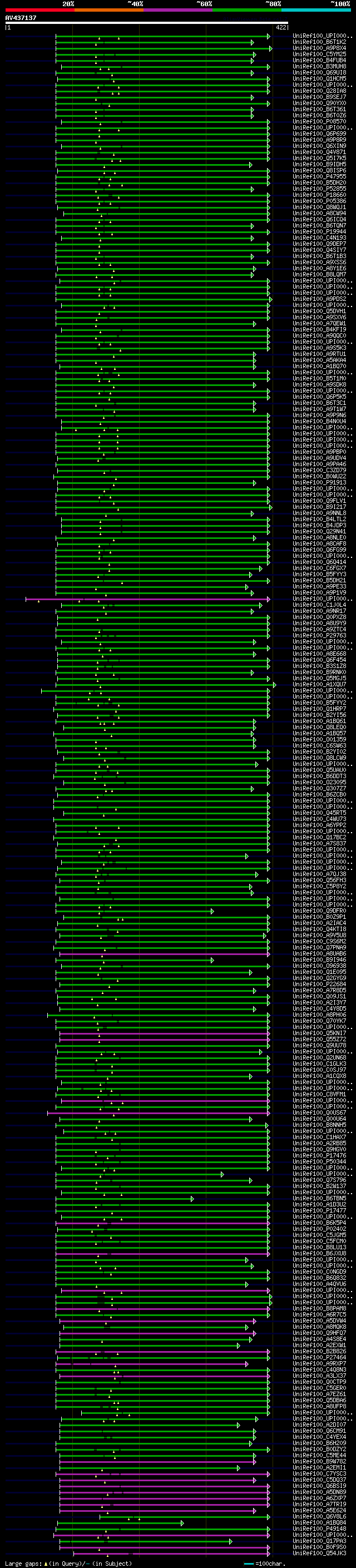Image resolution: width=356 pixels, height=1568 pixels.
Task: Open hit UniRef100_C1JOL4
Action: 319,605
